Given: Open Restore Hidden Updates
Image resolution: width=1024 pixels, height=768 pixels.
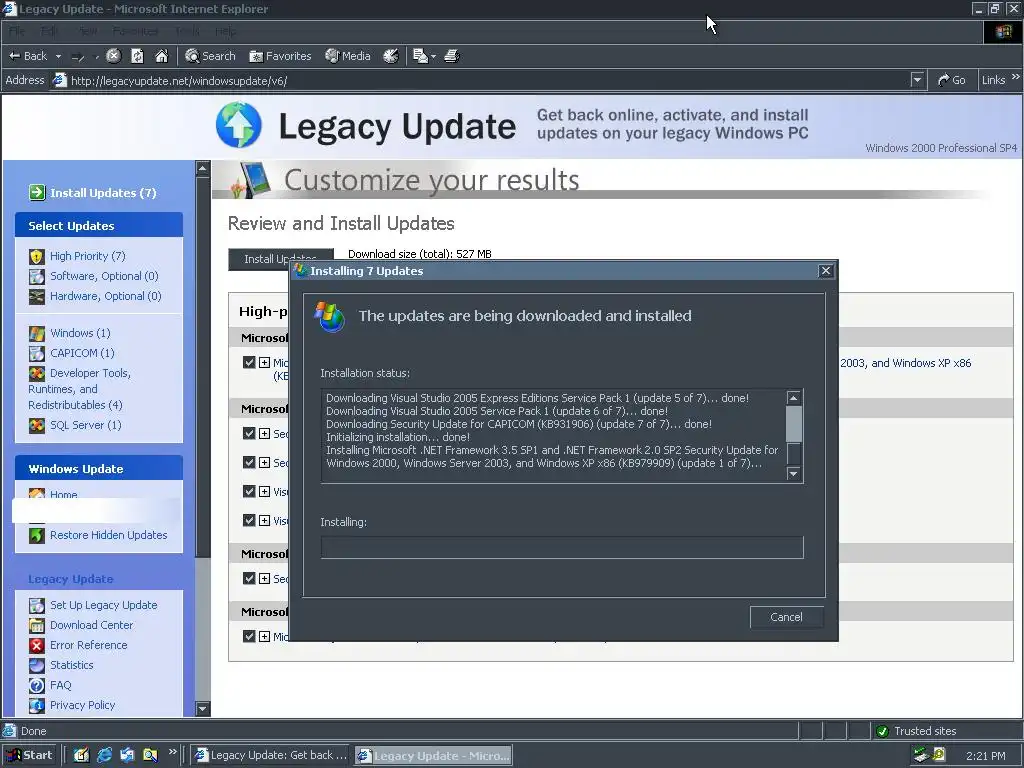Looking at the screenshot, I should click(108, 535).
